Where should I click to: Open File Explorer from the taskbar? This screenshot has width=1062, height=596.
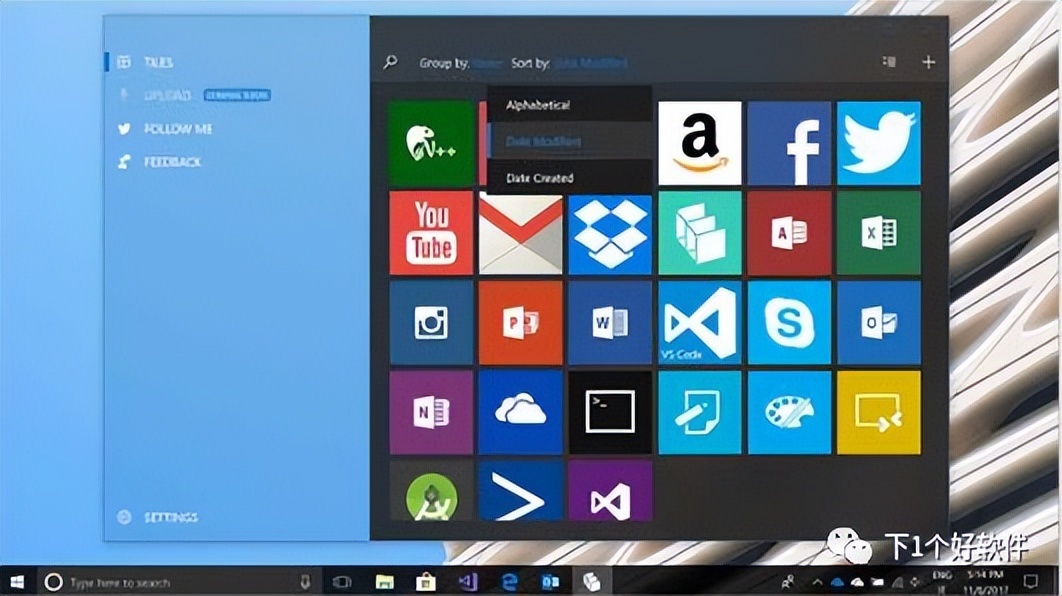pos(385,582)
